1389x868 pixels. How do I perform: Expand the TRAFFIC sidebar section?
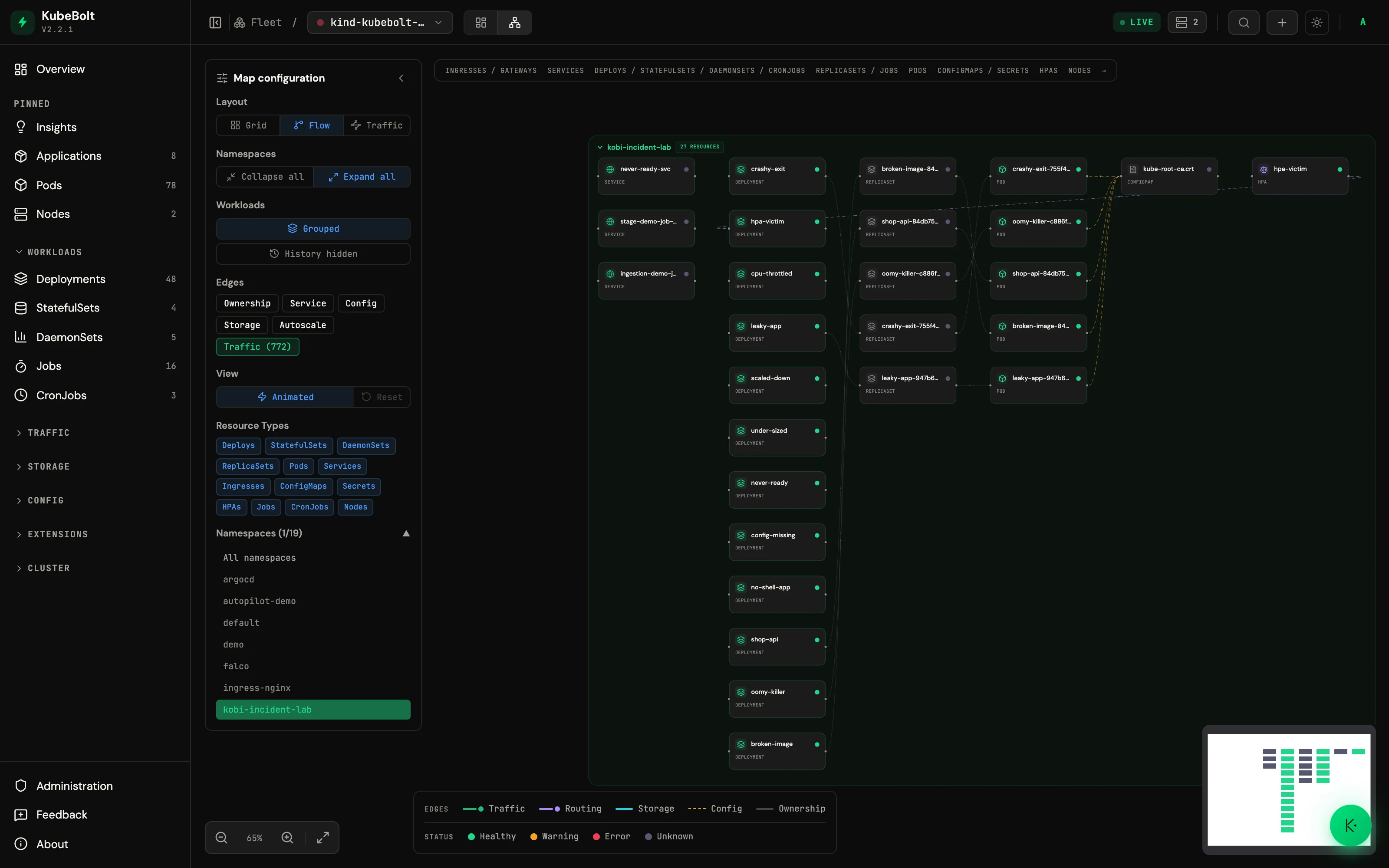pyautogui.click(x=43, y=433)
